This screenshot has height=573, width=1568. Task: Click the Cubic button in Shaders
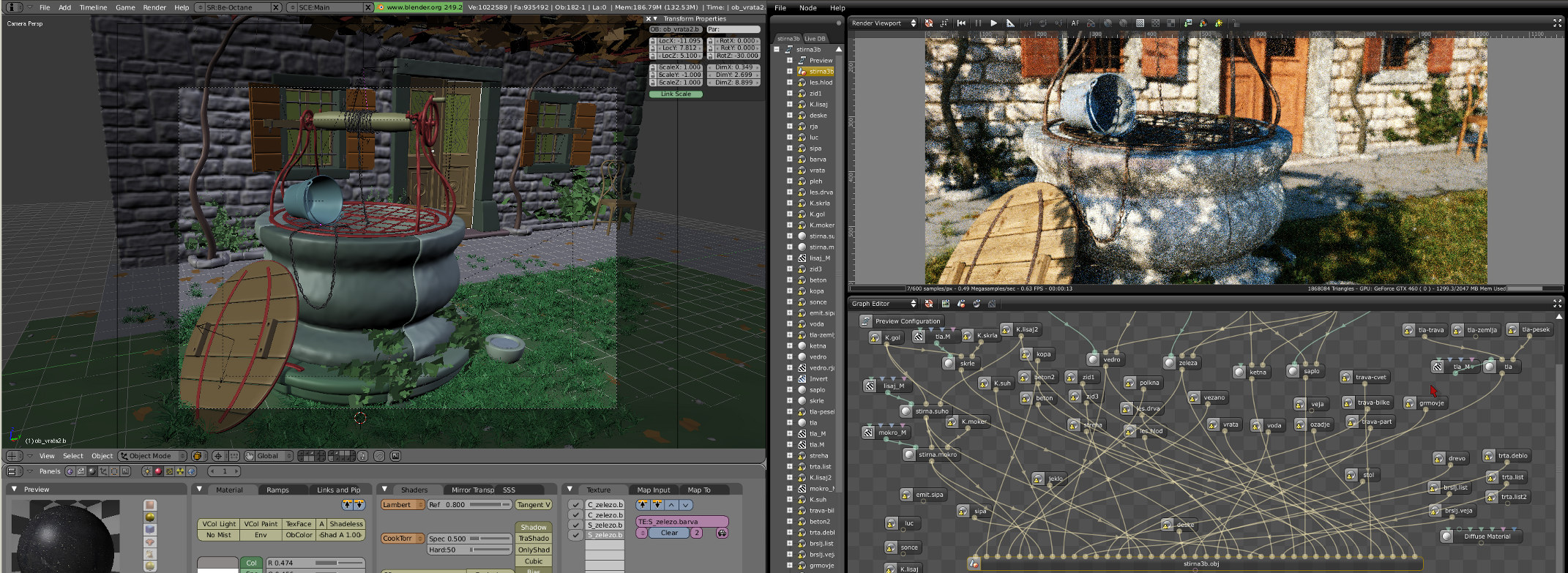[x=534, y=561]
